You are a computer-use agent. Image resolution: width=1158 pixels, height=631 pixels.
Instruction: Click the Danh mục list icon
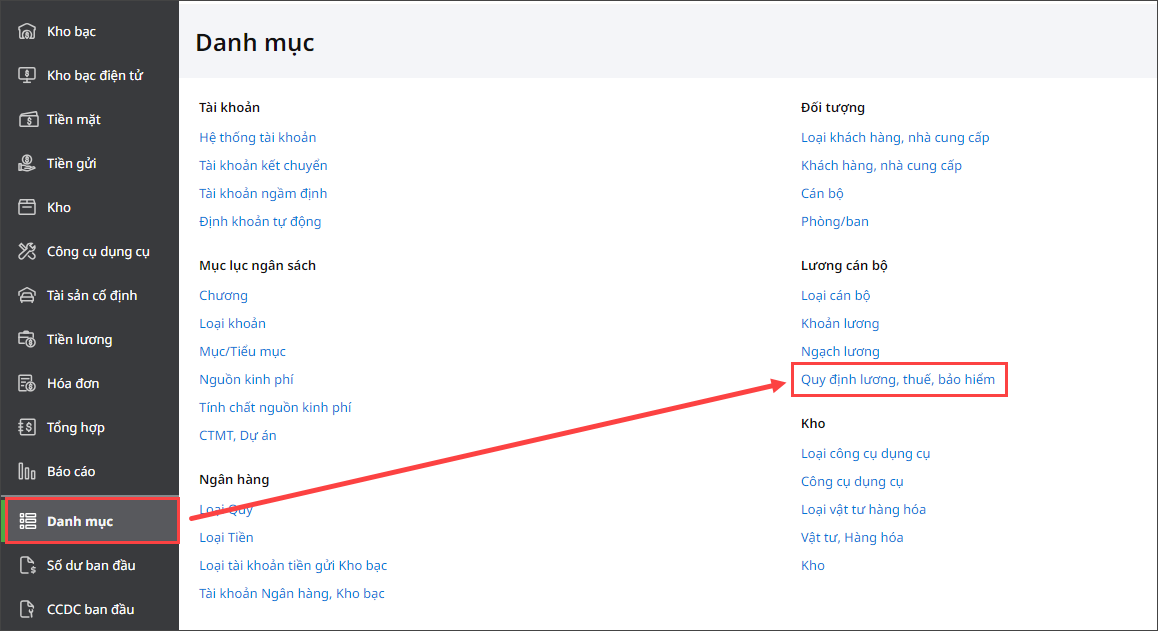click(x=27, y=521)
